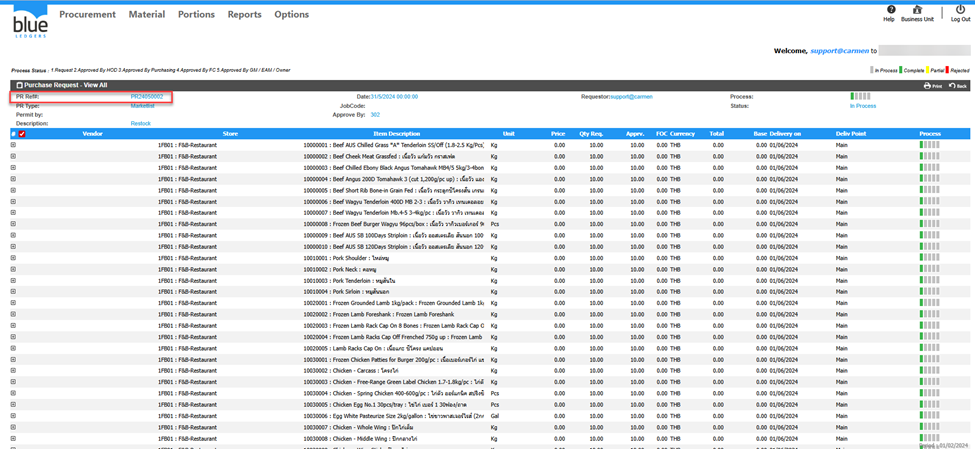Viewport: 975px width, 449px height.
Task: Expand the Beef AUS Chilled Grass row
Action: pos(13,145)
